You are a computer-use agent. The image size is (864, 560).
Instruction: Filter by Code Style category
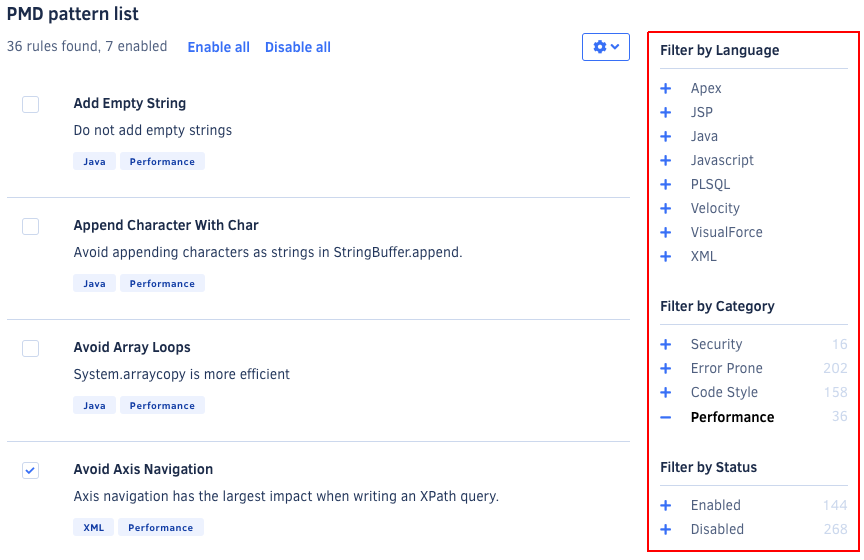coord(724,393)
